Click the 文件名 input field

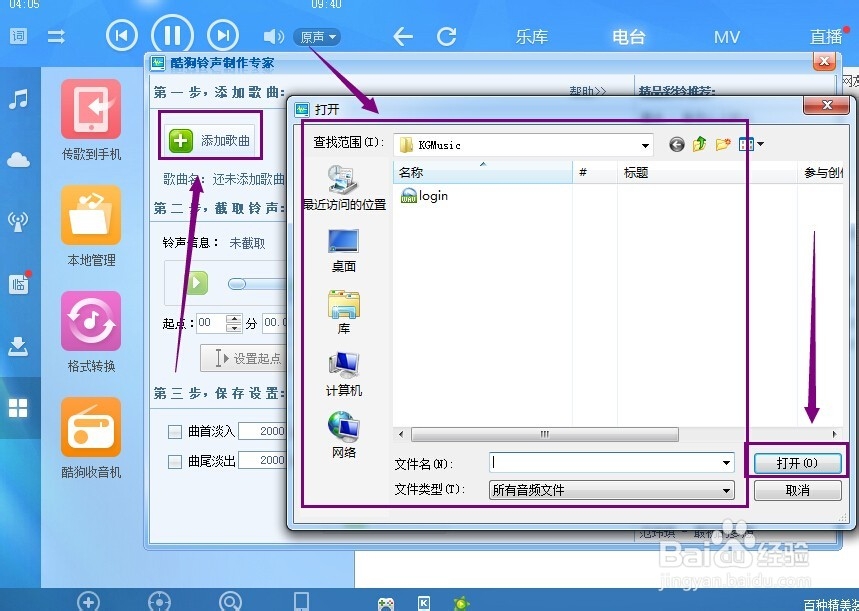(605, 463)
